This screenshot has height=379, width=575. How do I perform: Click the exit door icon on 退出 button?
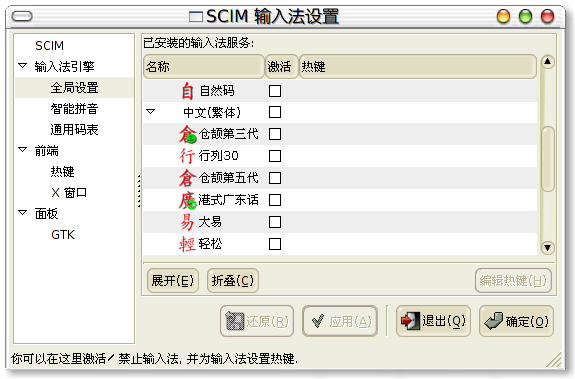(x=410, y=321)
